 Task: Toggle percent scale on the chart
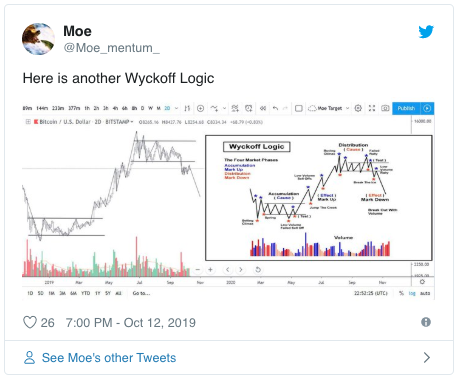[401, 293]
